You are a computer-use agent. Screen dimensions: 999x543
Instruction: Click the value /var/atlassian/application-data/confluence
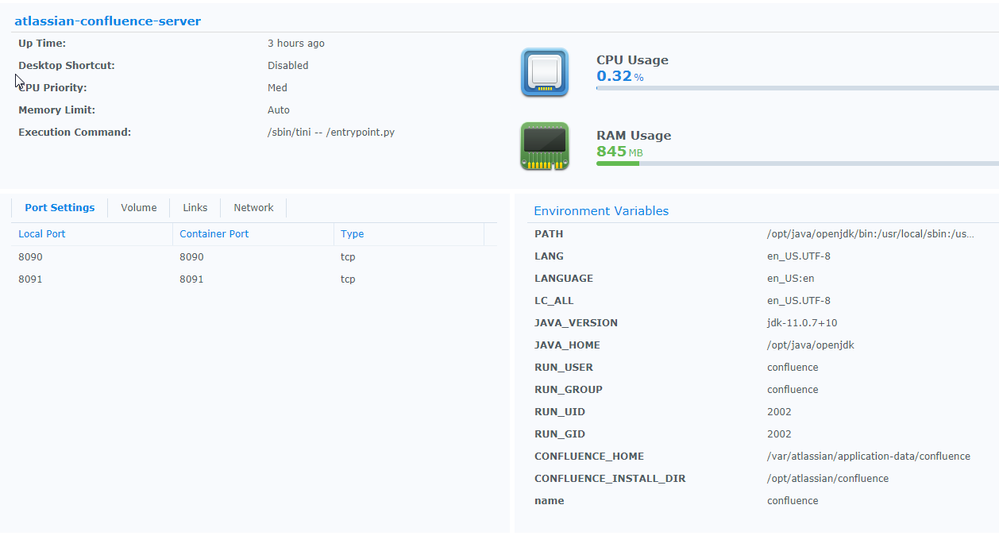tap(868, 456)
